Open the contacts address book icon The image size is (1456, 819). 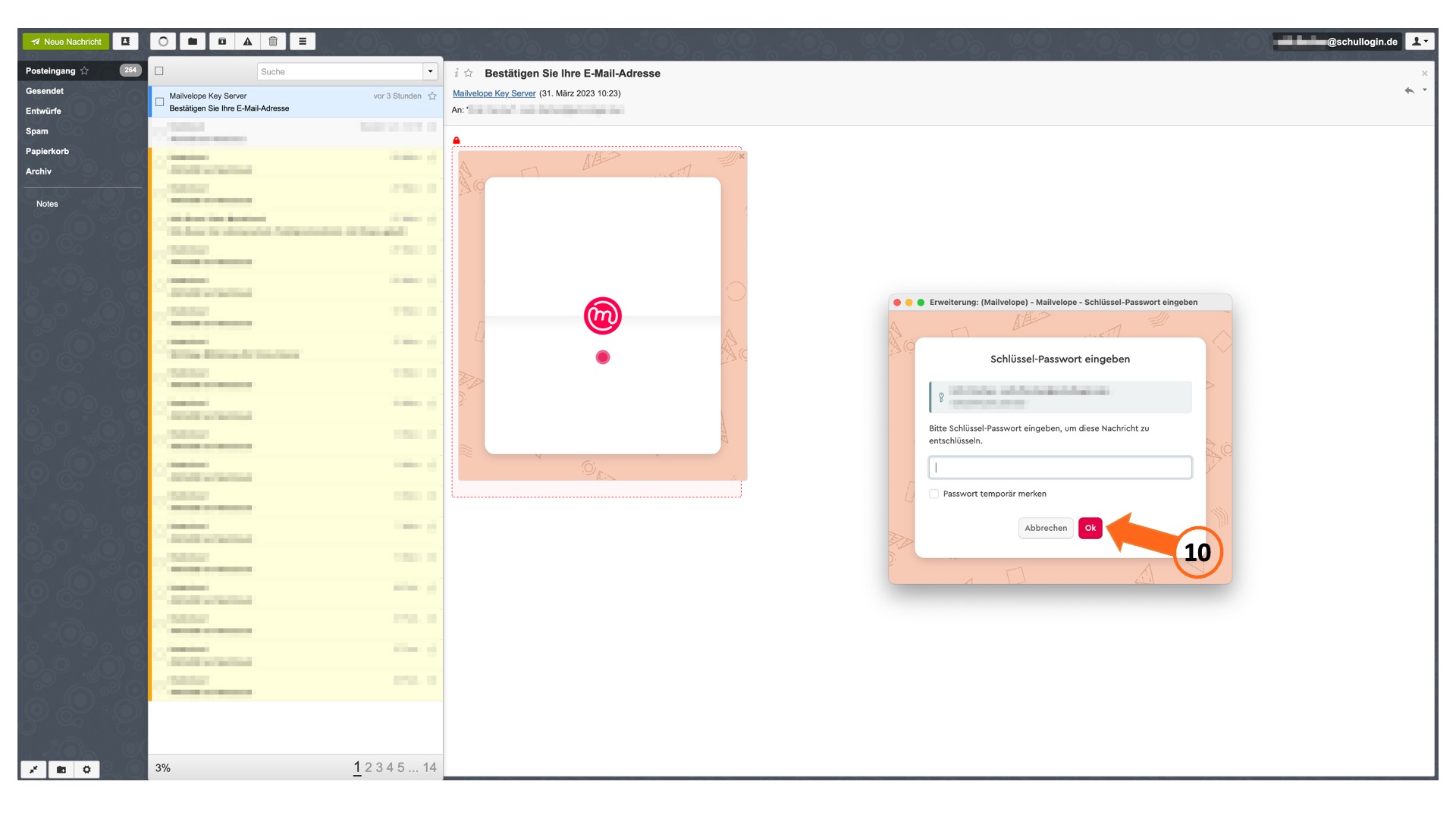[x=126, y=42]
